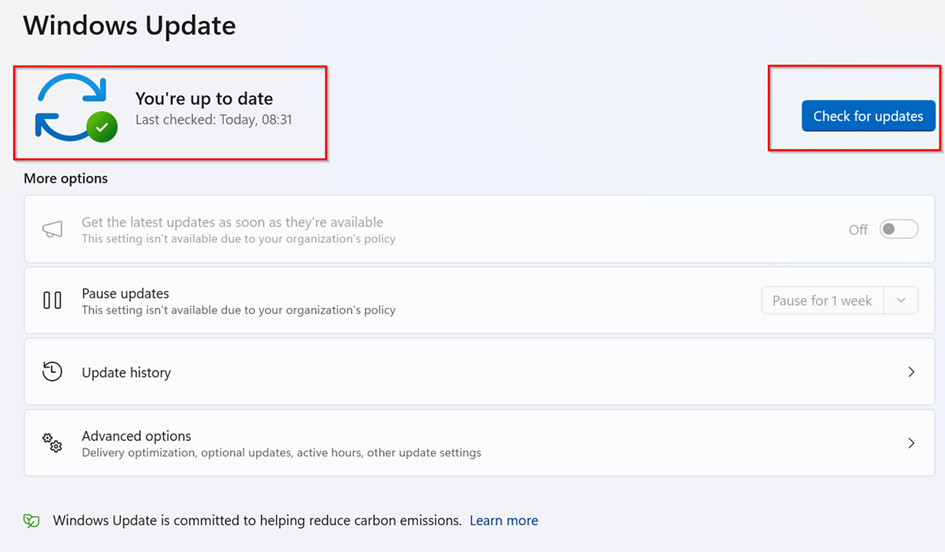Image resolution: width=945 pixels, height=552 pixels.
Task: Click the Advanced options gears icon
Action: pos(52,443)
